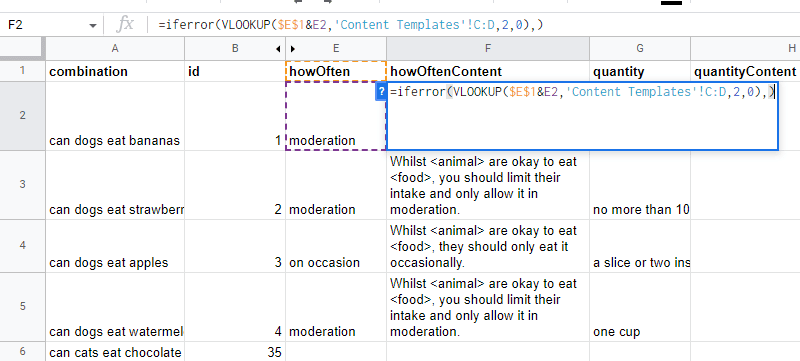Viewport: 800px width, 361px height.
Task: Select the column G header
Action: [x=640, y=48]
